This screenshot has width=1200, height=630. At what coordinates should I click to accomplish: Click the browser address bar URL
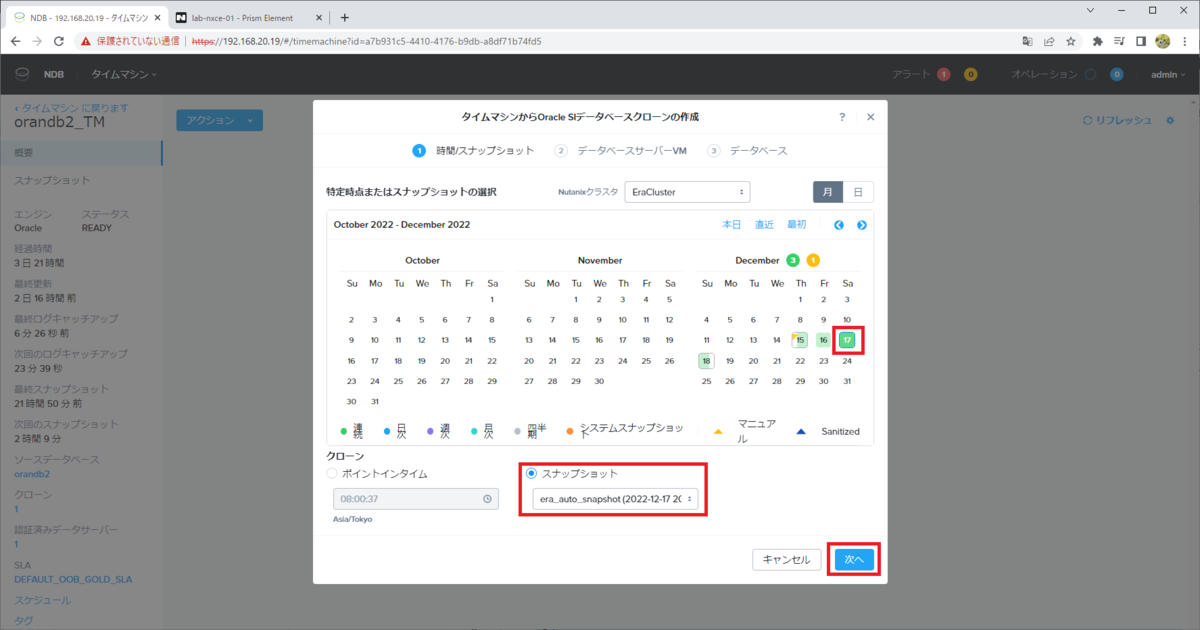tap(366, 42)
